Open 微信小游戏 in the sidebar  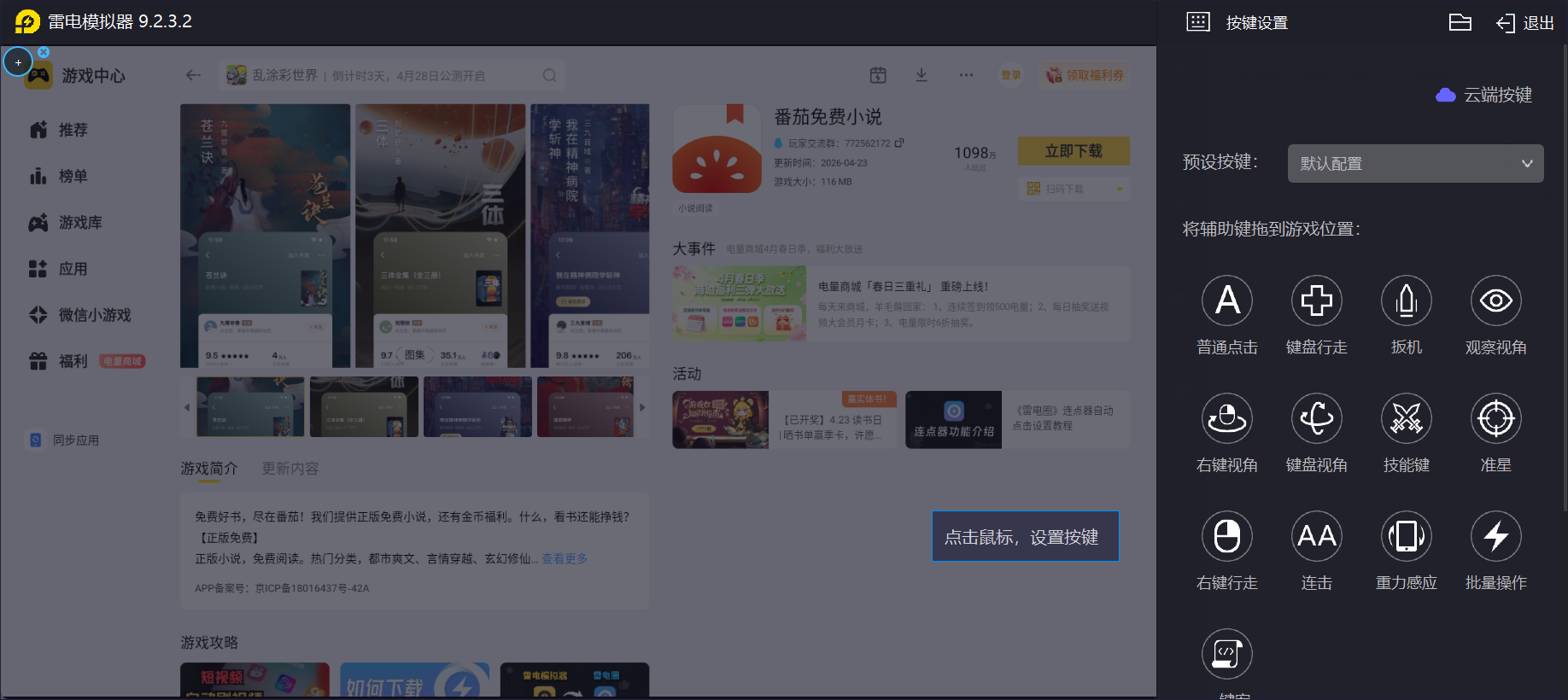(80, 315)
